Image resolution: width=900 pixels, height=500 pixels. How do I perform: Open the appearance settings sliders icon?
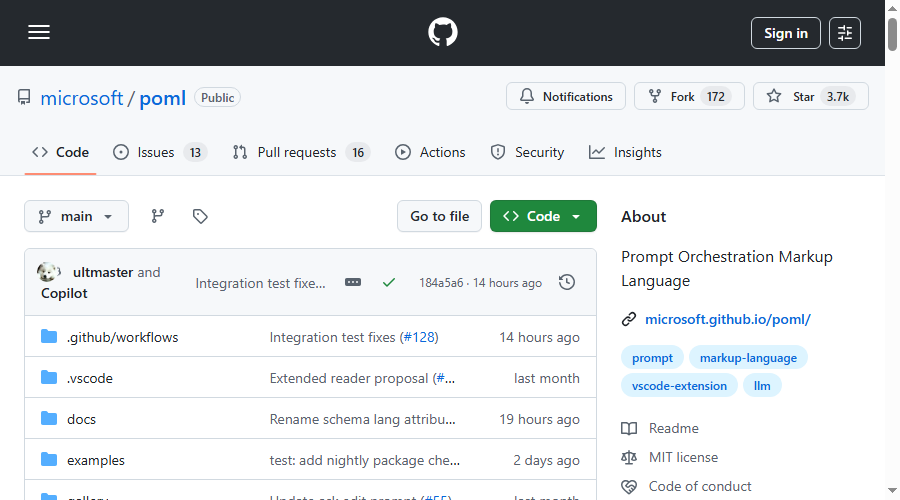[844, 33]
